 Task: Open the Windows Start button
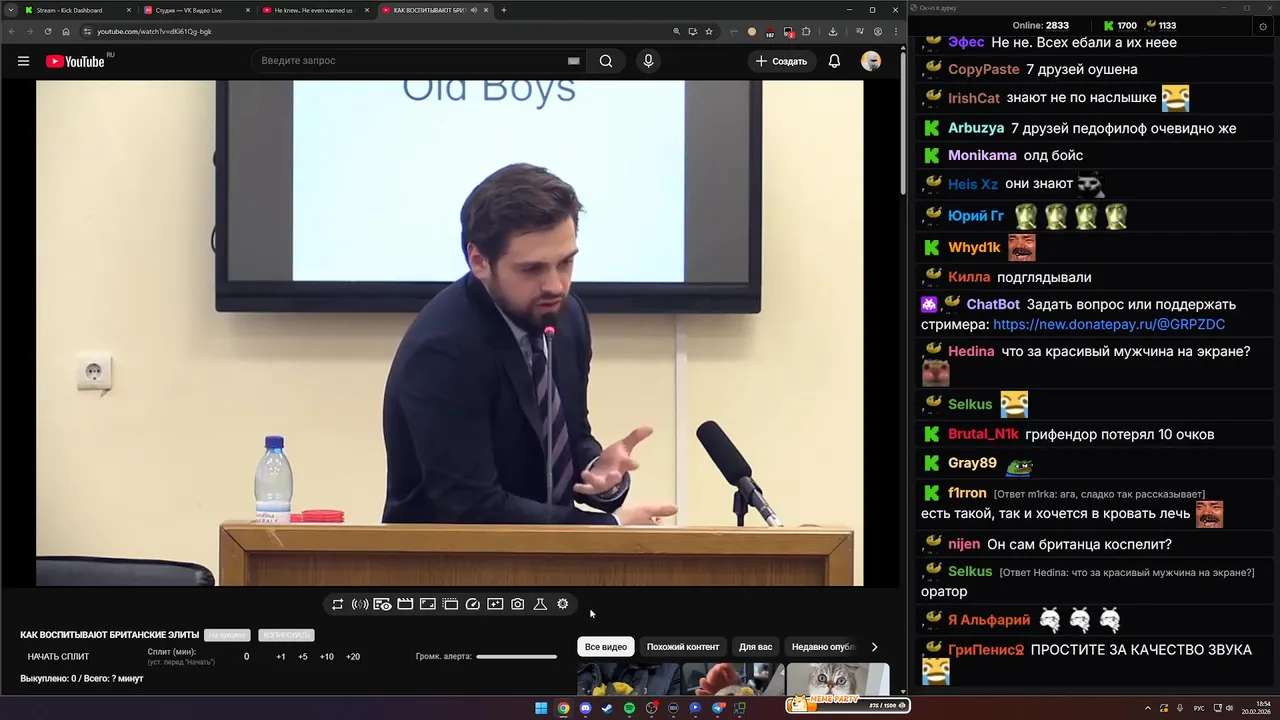541,708
